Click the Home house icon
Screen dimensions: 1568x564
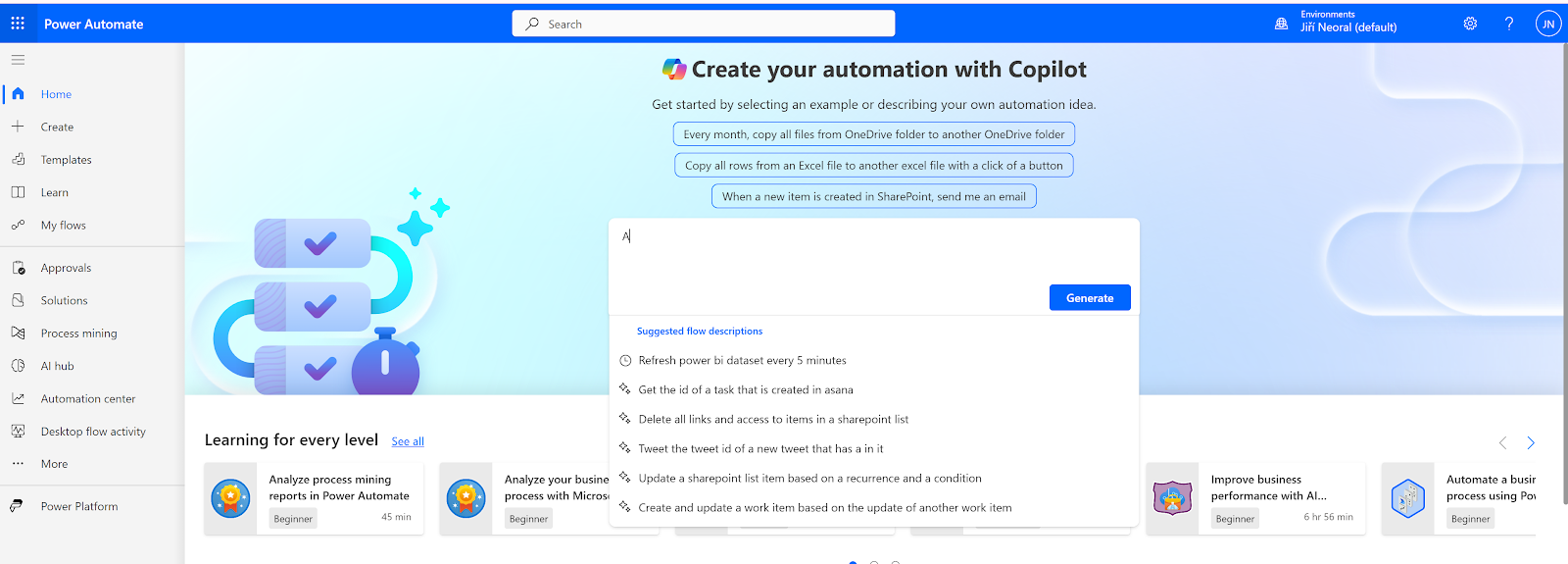pyautogui.click(x=18, y=94)
